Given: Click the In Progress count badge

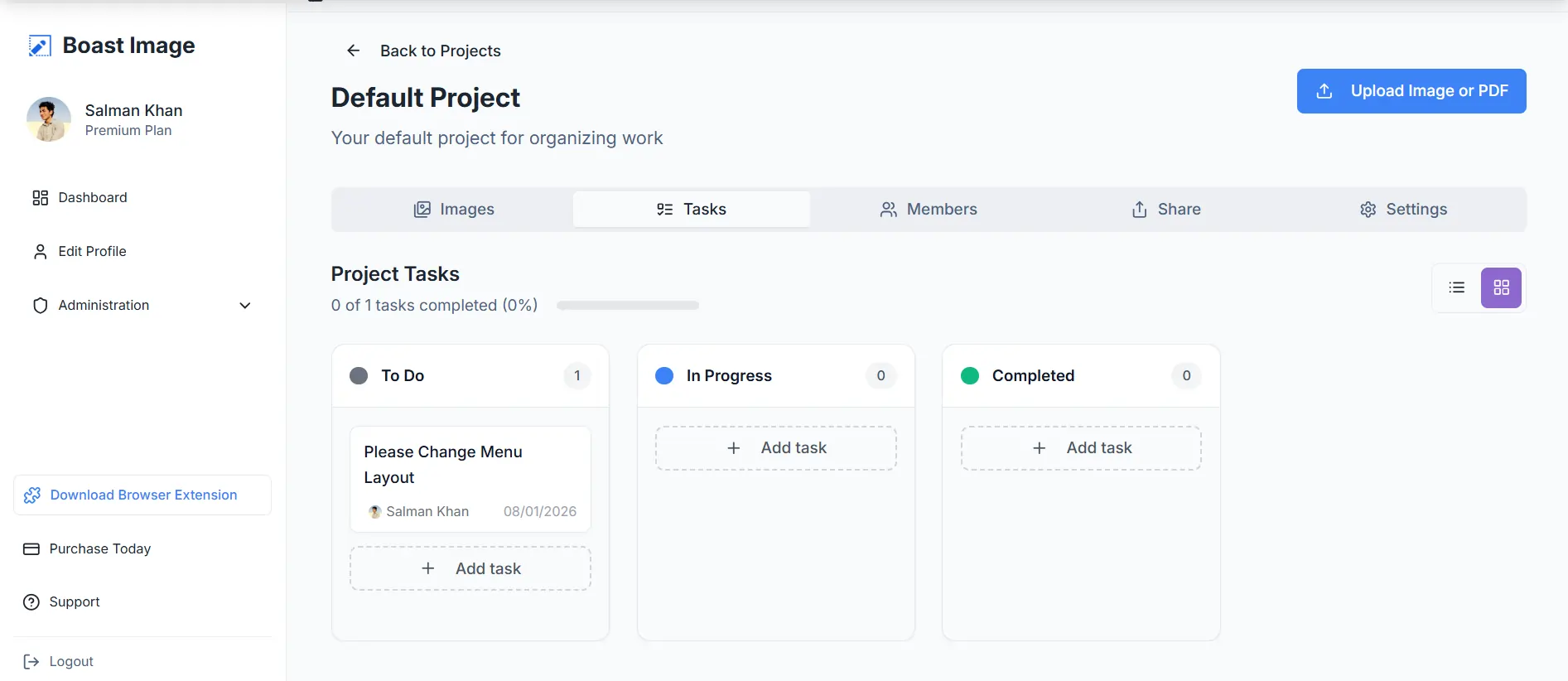Looking at the screenshot, I should (881, 376).
